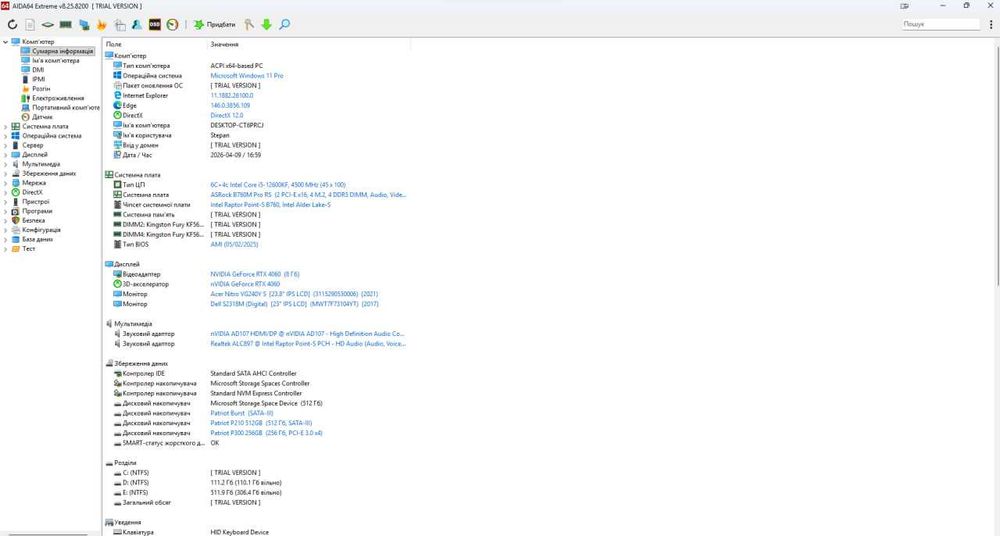This screenshot has width=1000, height=536.
Task: Open the Датчик sensor tree entry
Action: click(x=42, y=117)
